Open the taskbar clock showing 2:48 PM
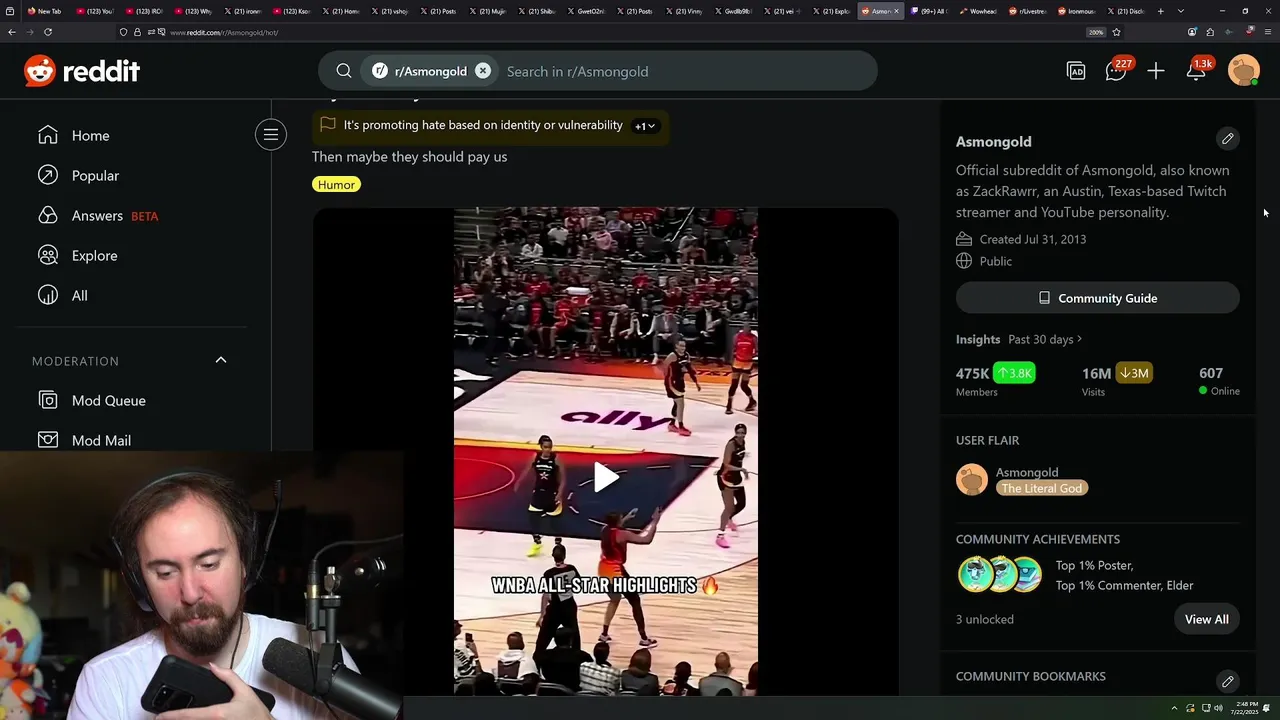Image resolution: width=1280 pixels, height=720 pixels. [1246, 708]
